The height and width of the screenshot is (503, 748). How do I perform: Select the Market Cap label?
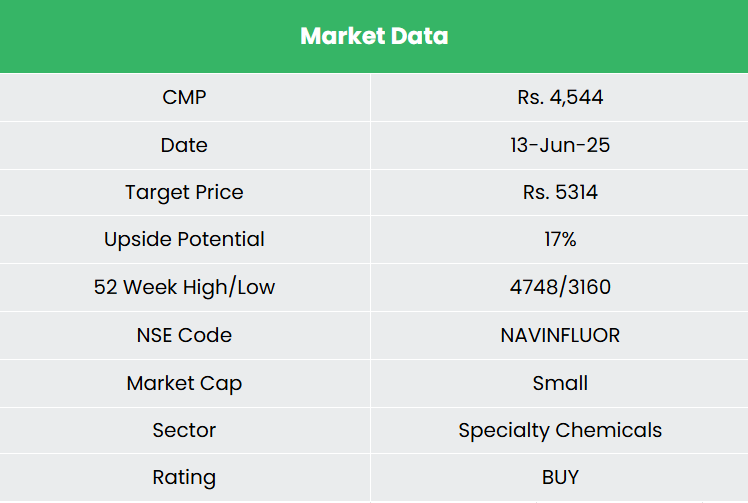click(x=184, y=383)
